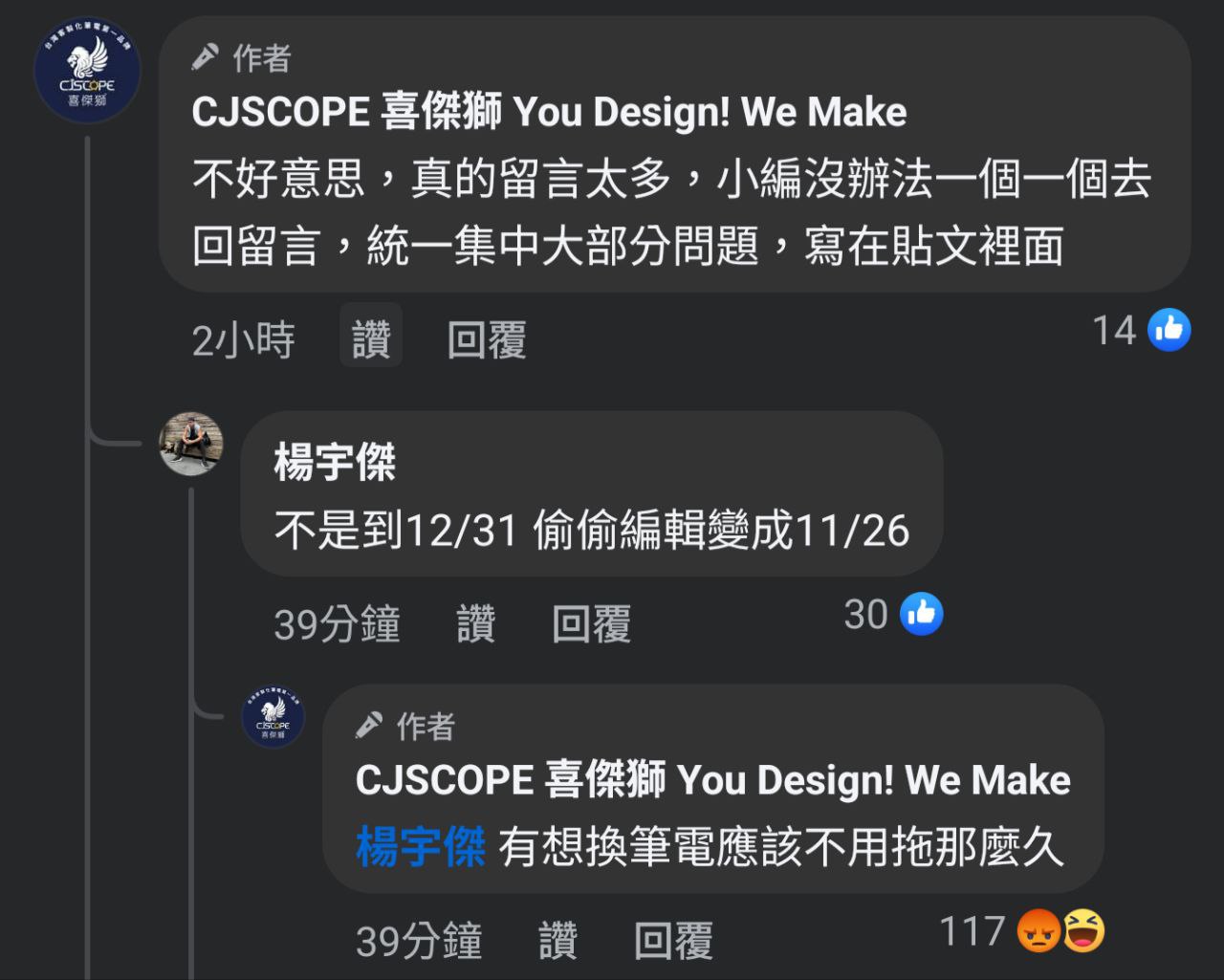Click the blue 楊宇傑 mention in the reply

pos(421,847)
